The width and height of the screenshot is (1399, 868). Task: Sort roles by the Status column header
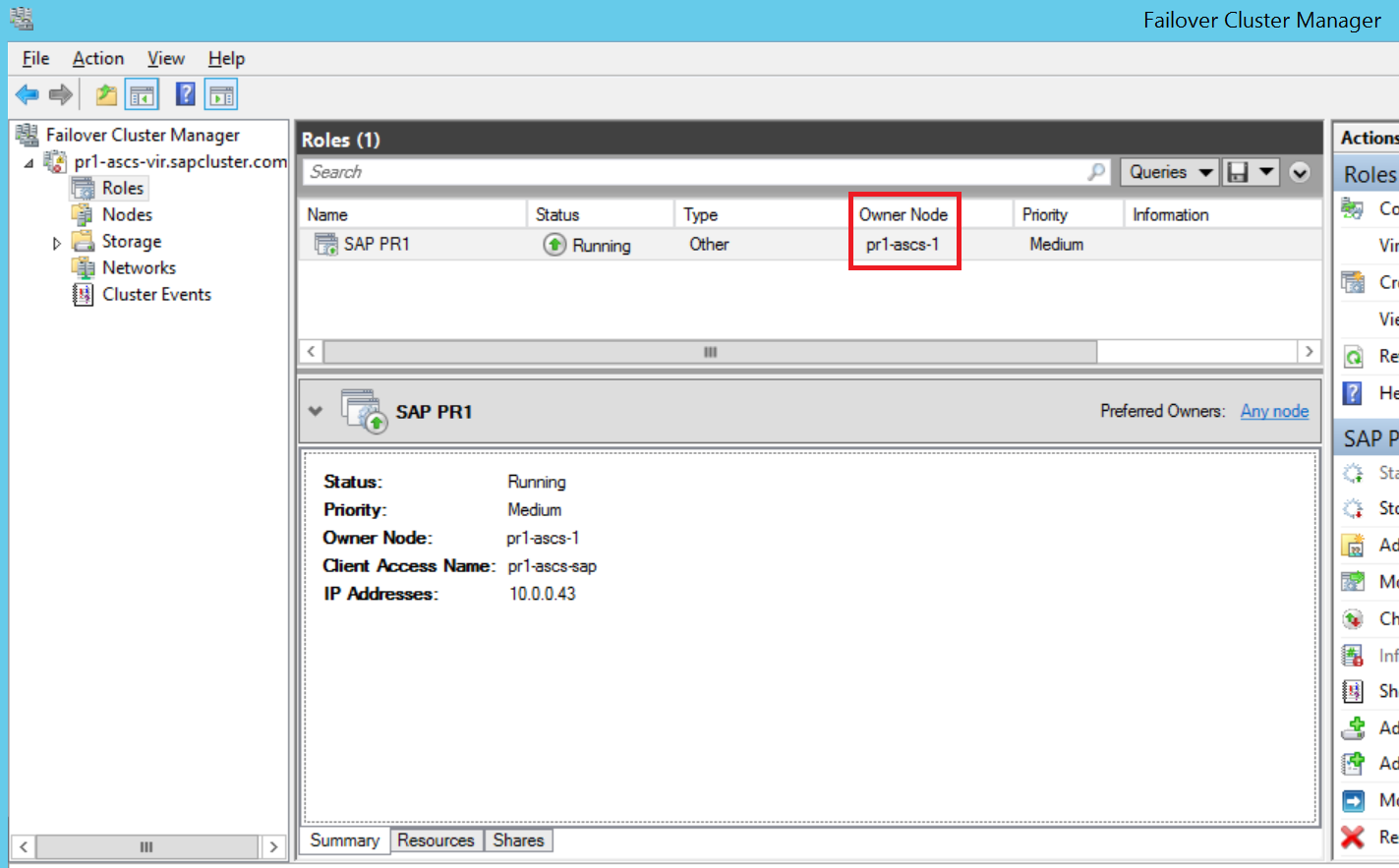pos(601,214)
